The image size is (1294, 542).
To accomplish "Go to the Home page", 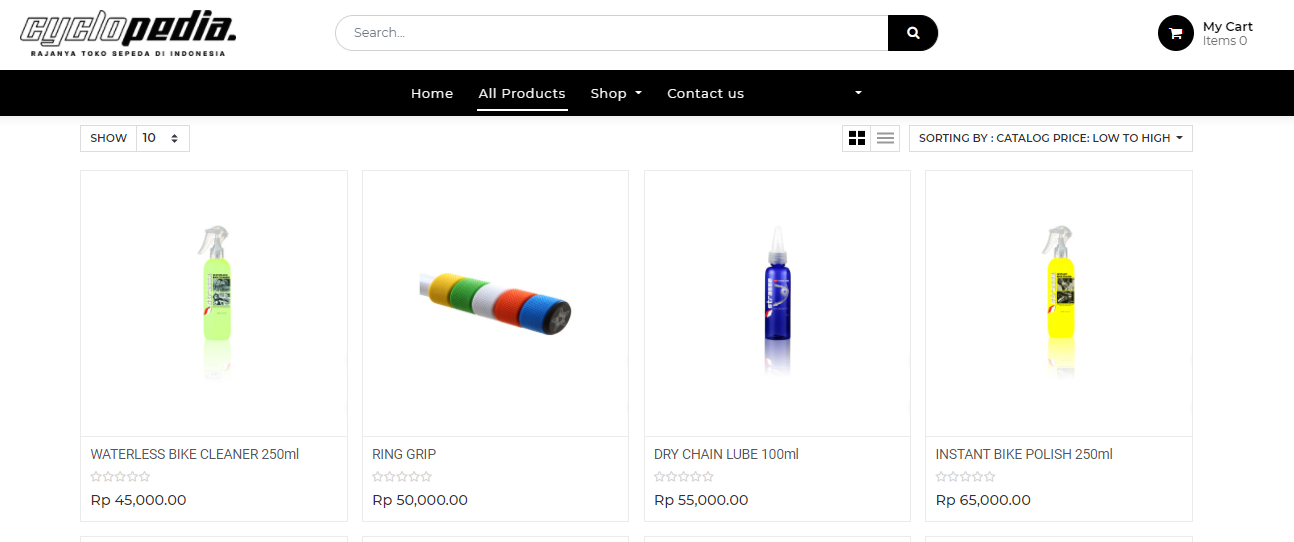I will pos(432,93).
